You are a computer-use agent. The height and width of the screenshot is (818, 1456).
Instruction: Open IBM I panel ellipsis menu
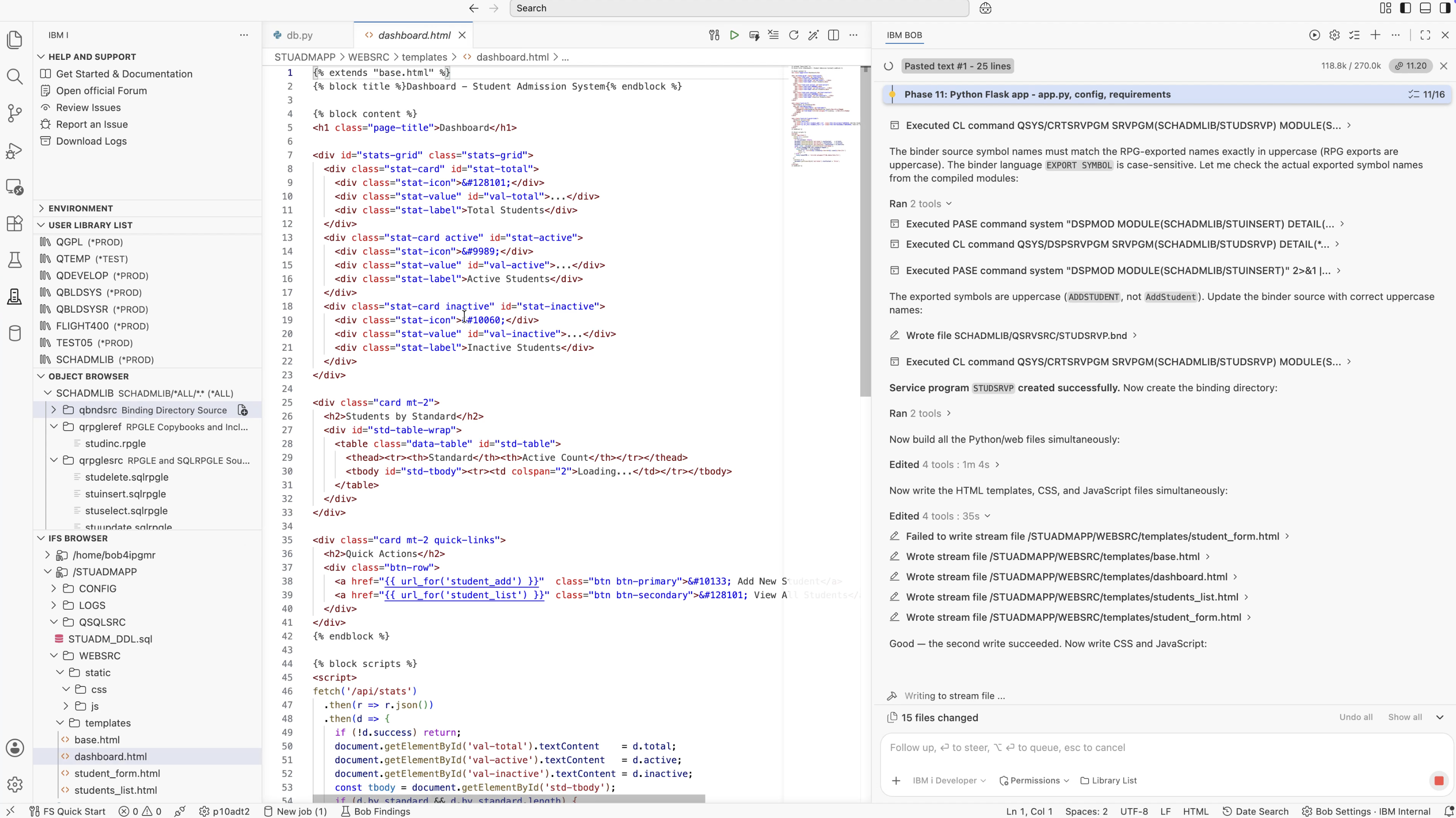(x=244, y=35)
